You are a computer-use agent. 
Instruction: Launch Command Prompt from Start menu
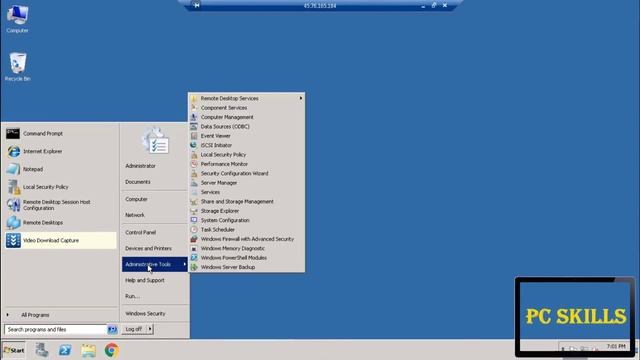pyautogui.click(x=60, y=133)
